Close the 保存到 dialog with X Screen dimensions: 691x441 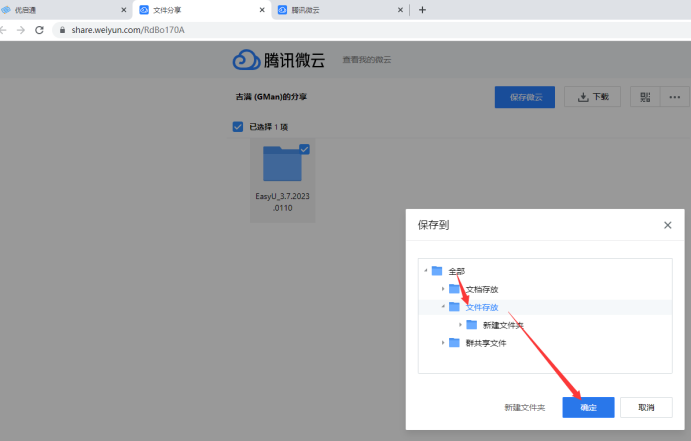[667, 225]
